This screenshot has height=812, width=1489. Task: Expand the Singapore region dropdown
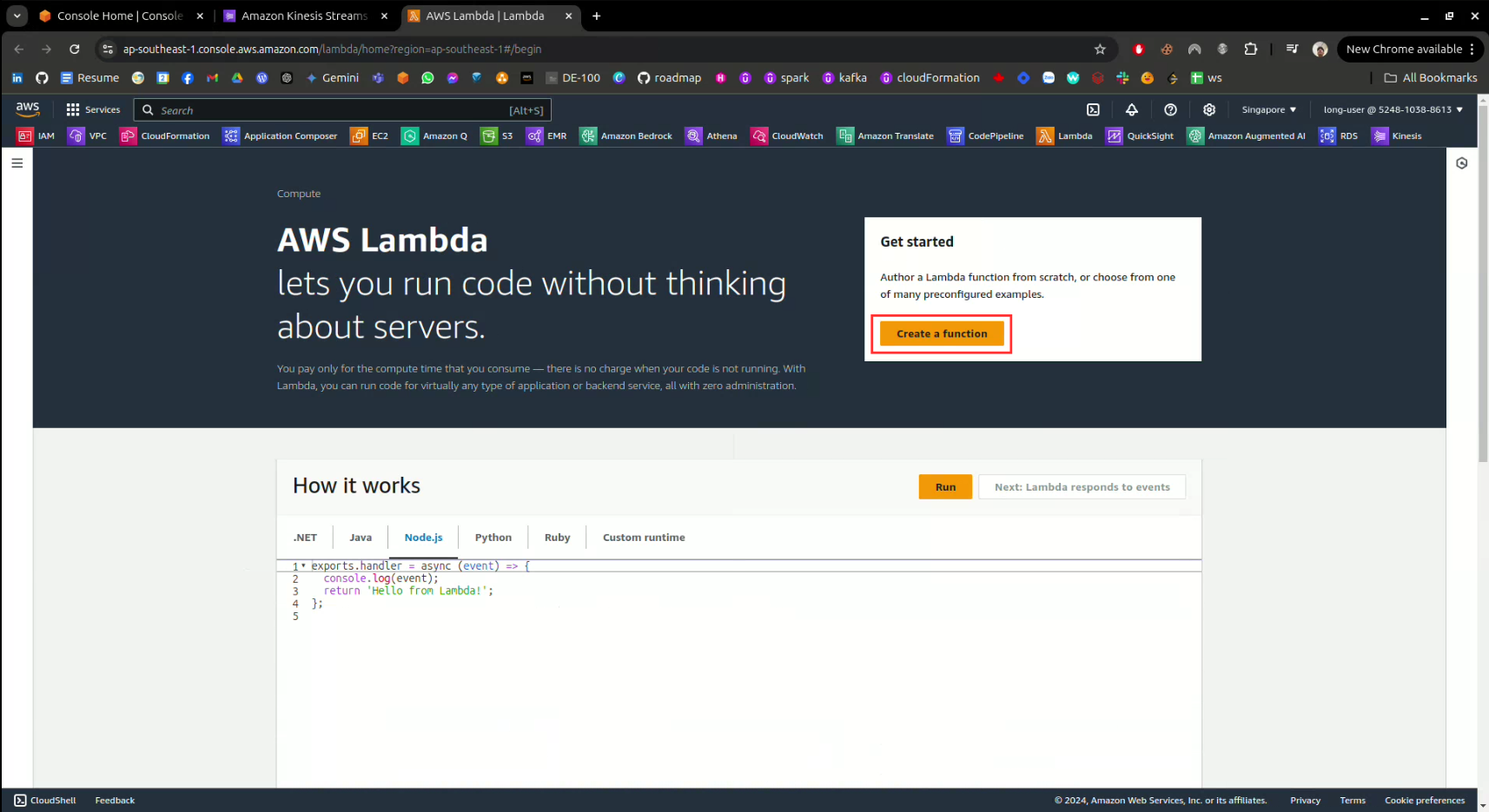pos(1268,109)
